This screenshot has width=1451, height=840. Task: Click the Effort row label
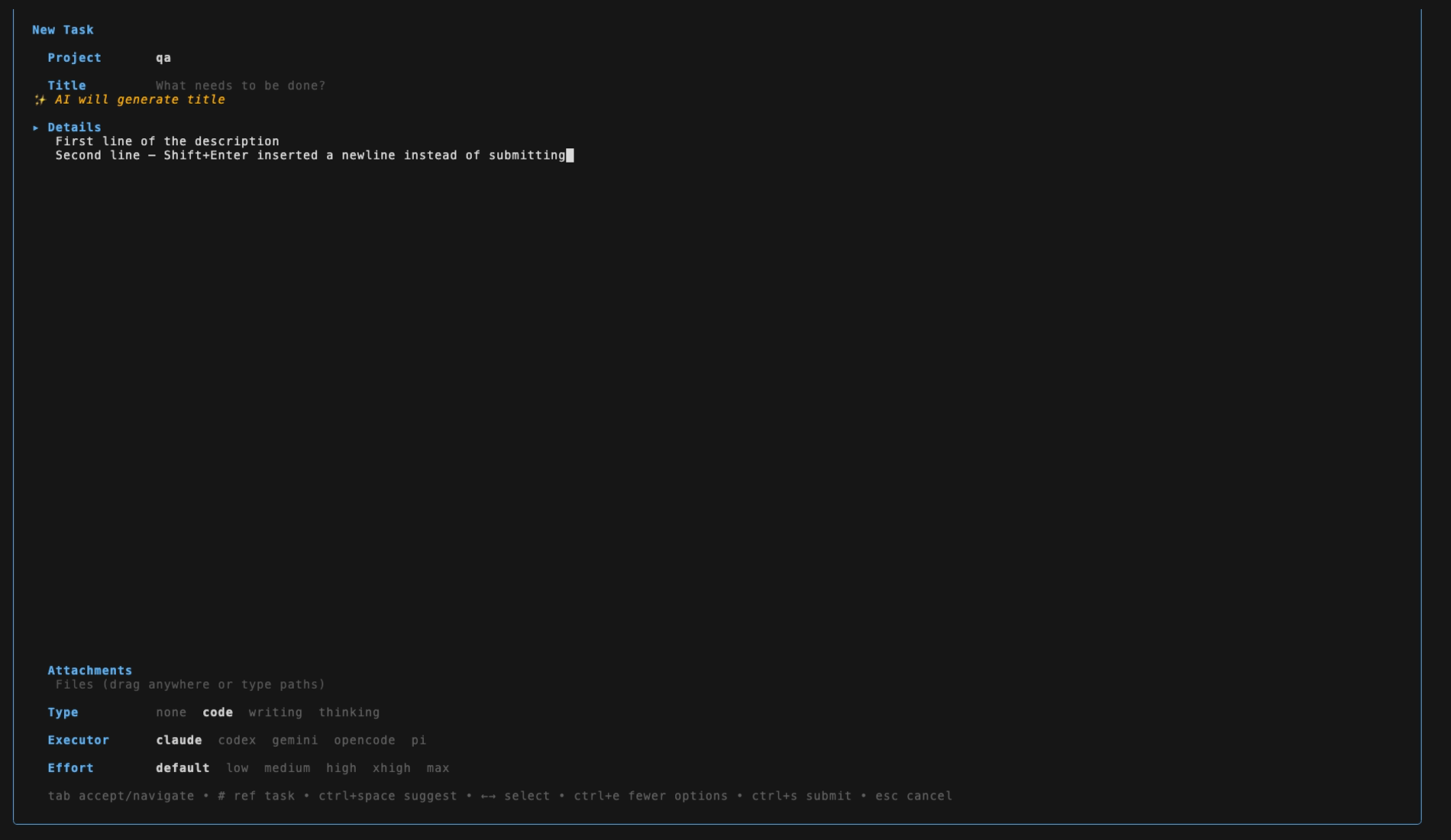tap(70, 768)
